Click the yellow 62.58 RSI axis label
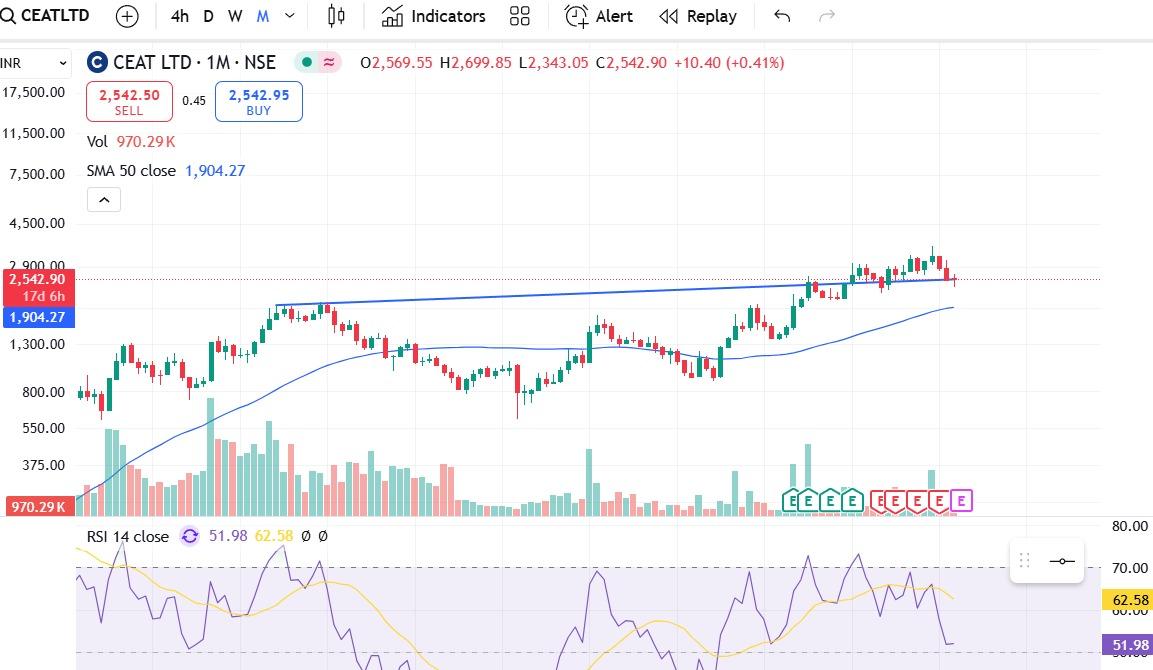The height and width of the screenshot is (670, 1153). click(x=1129, y=600)
